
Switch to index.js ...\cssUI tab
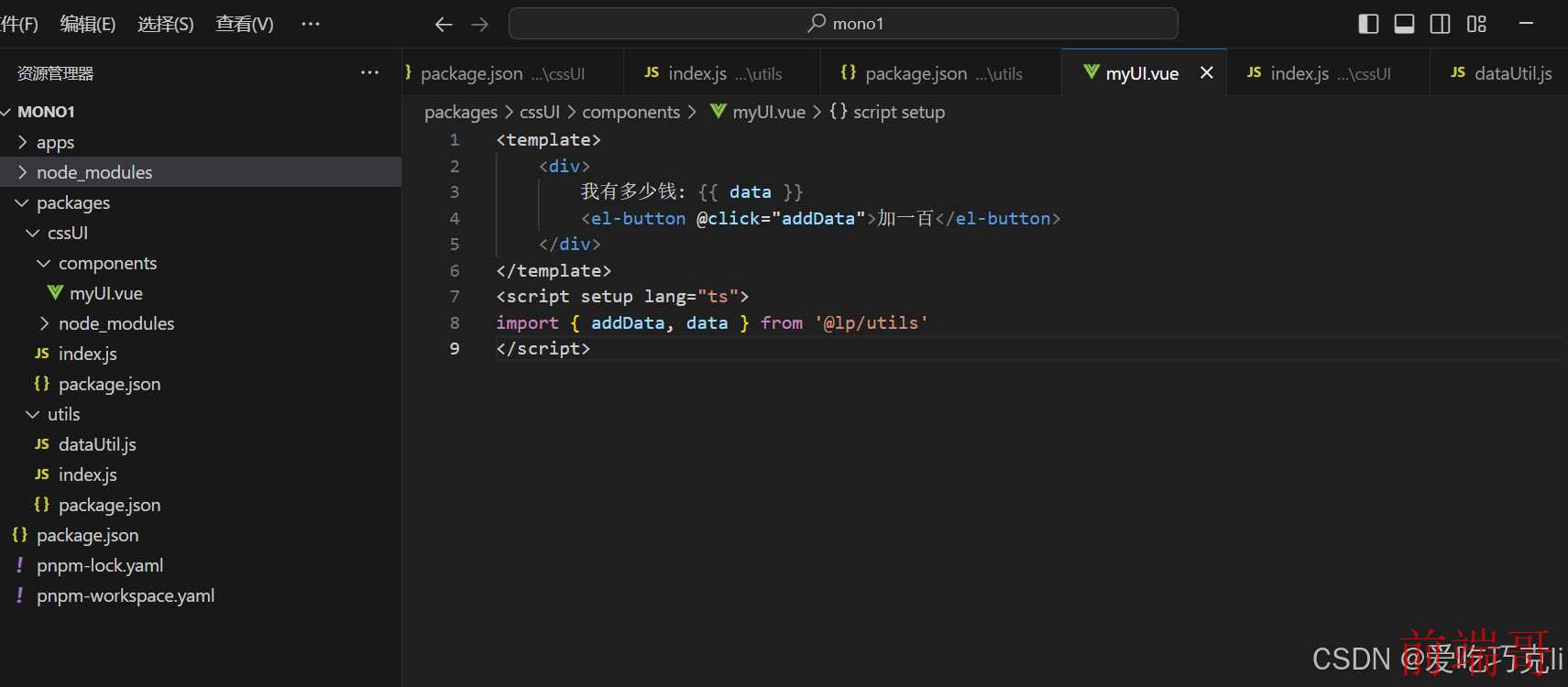point(1328,73)
